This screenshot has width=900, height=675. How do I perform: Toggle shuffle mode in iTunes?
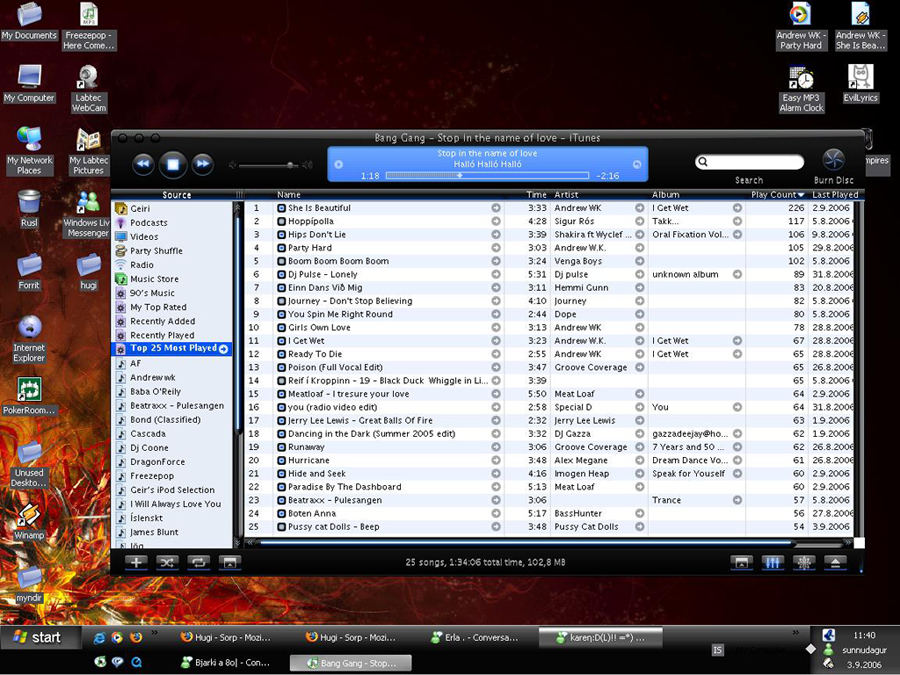167,562
